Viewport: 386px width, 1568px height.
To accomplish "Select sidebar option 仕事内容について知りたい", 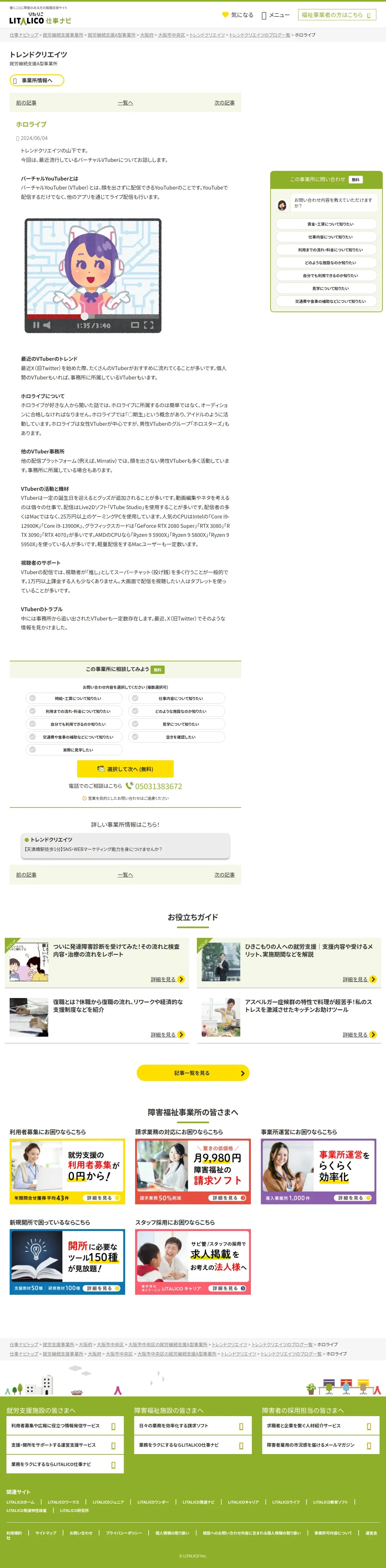I will pyautogui.click(x=326, y=237).
